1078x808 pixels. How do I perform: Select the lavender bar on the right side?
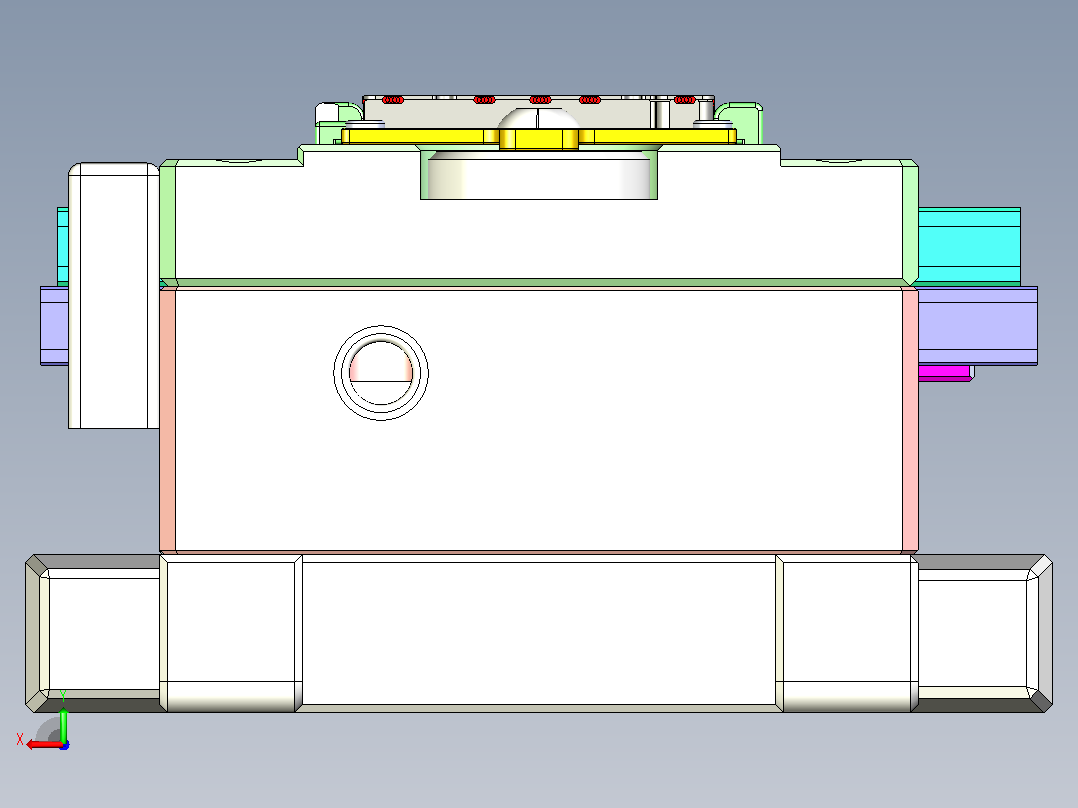point(978,325)
